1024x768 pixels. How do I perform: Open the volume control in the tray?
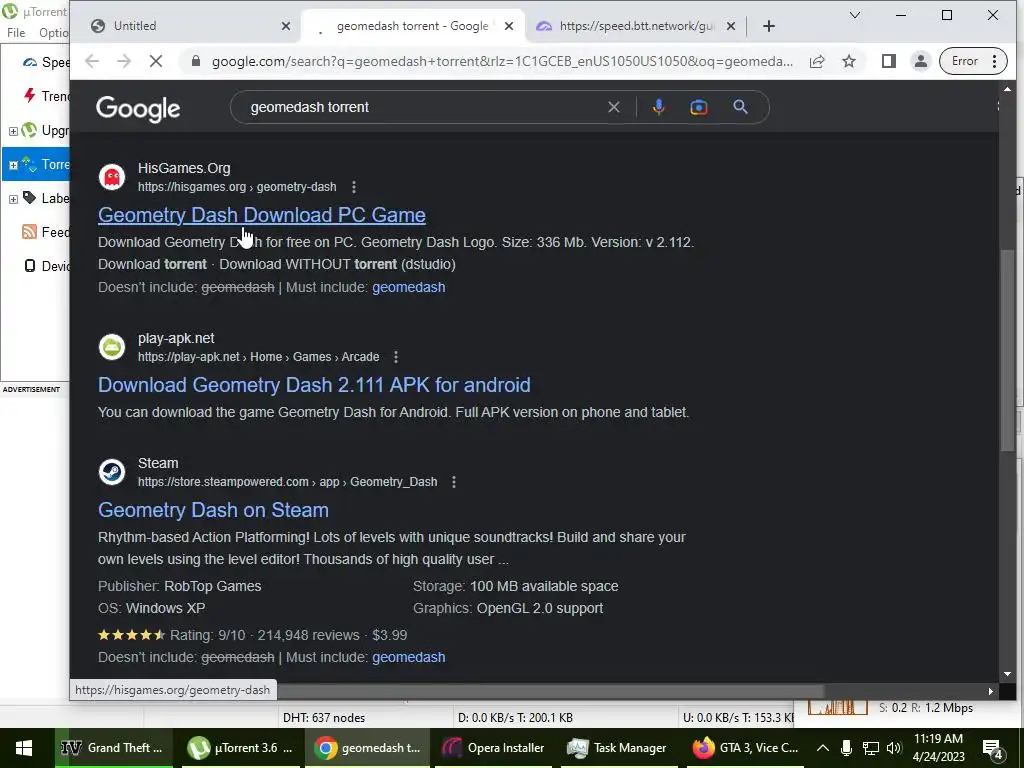tap(894, 748)
